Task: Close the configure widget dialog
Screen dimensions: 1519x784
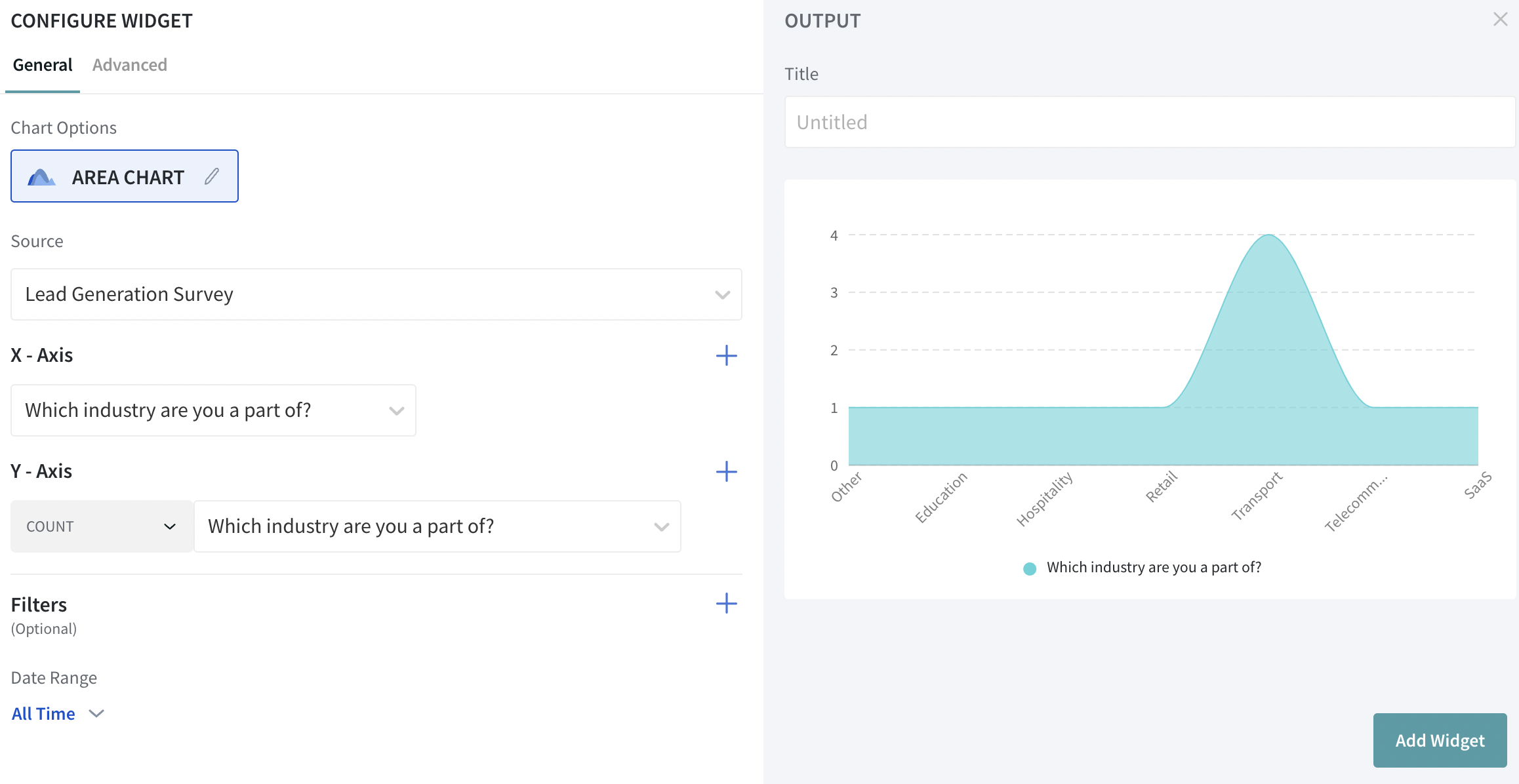Action: point(1500,20)
